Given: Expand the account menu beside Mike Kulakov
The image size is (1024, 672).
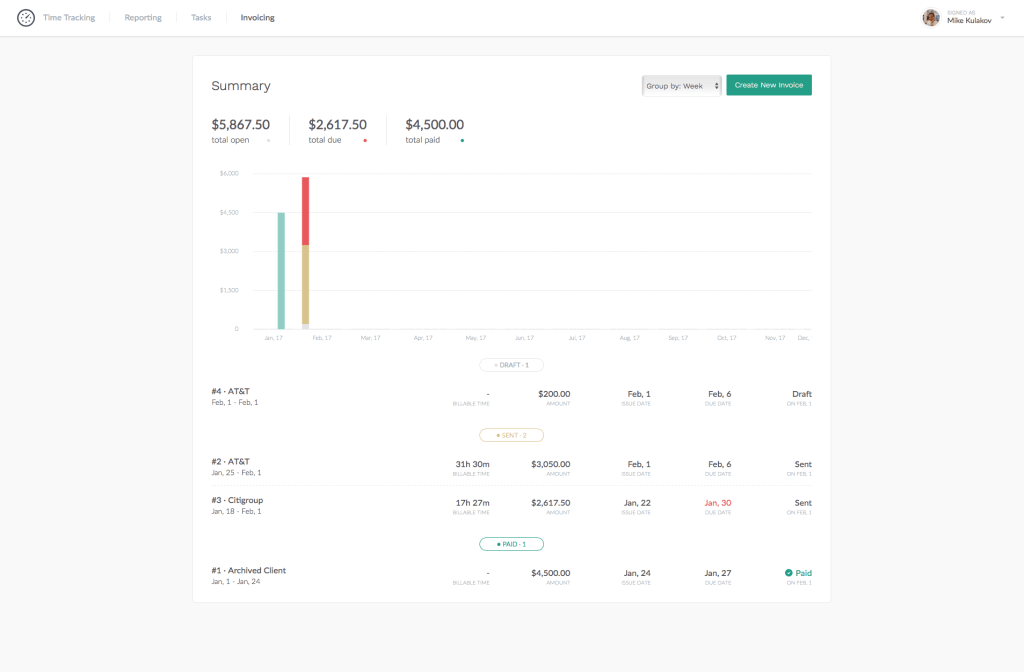Looking at the screenshot, I should (1003, 17).
